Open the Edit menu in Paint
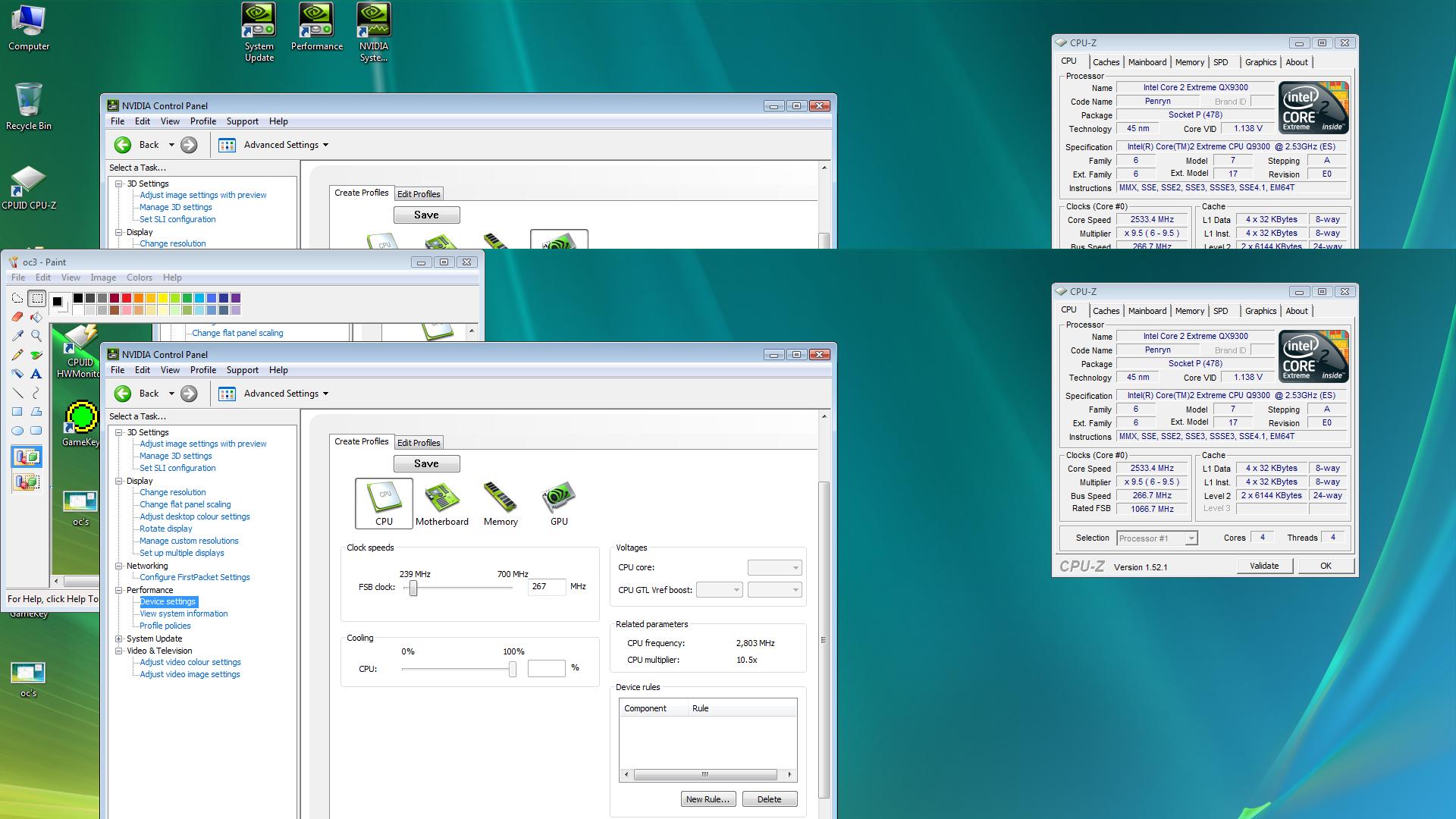The width and height of the screenshot is (1456, 819). point(43,278)
